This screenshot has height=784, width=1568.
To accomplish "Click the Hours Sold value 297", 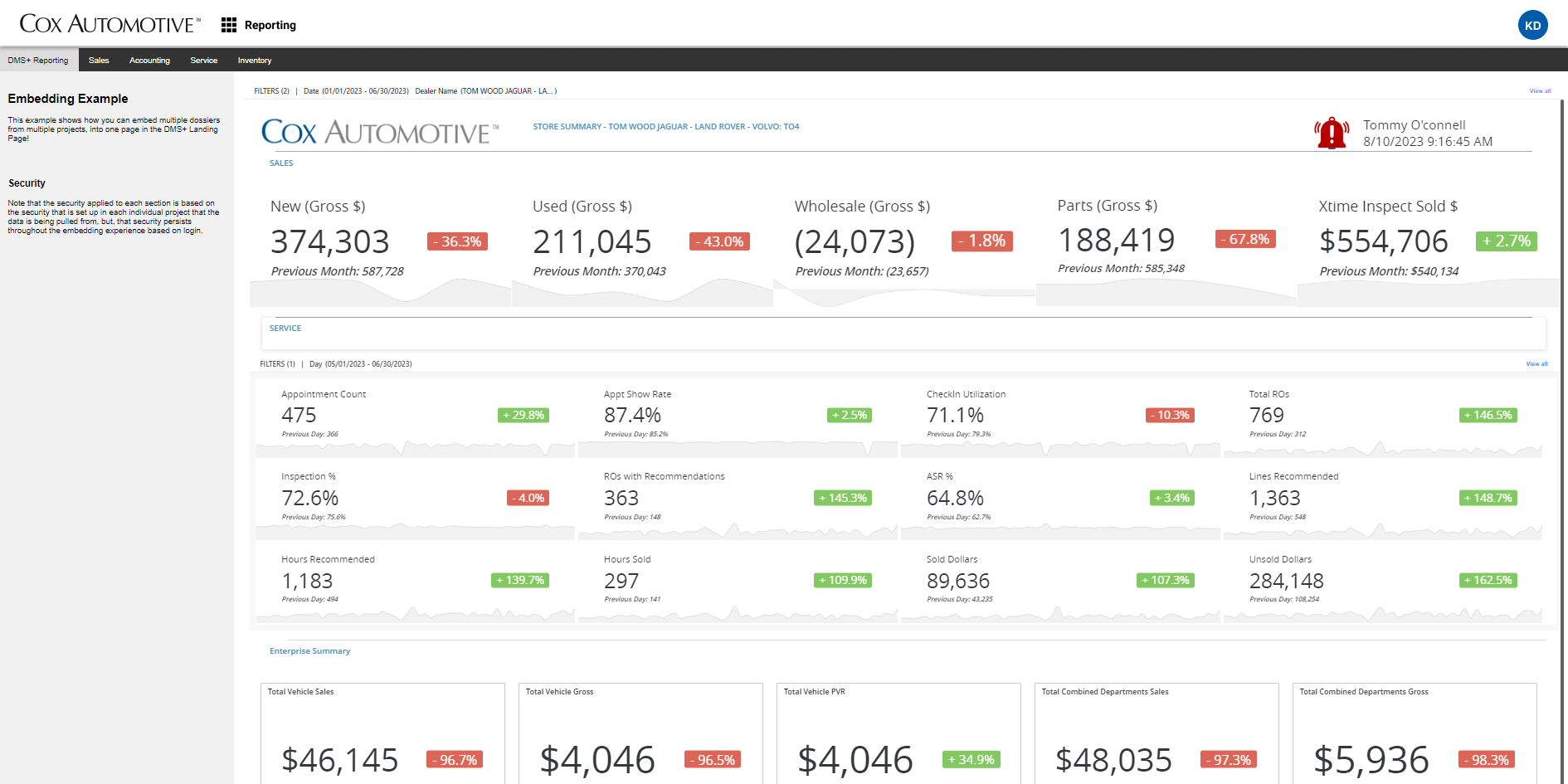I will 621,581.
